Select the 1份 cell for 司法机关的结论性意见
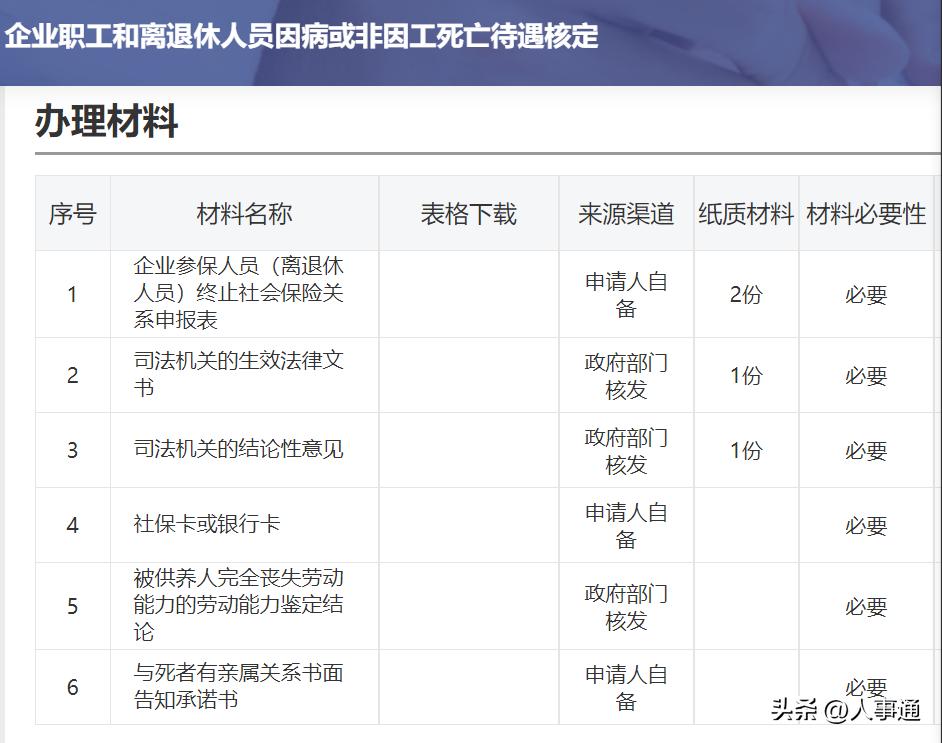942x743 pixels. pos(744,450)
